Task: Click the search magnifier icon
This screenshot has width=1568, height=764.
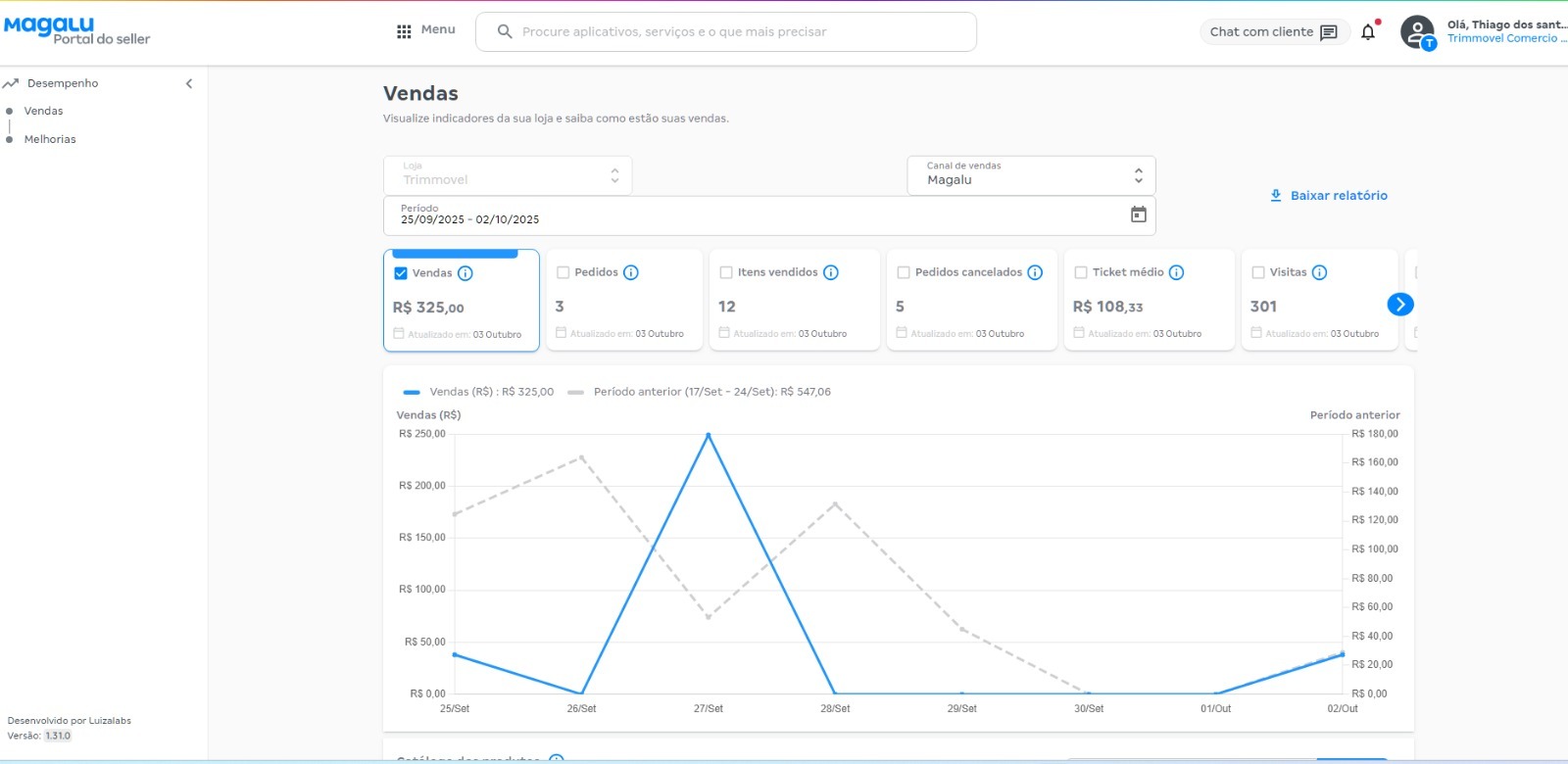Action: click(x=505, y=31)
